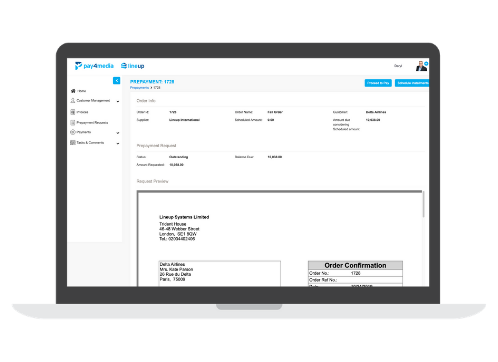Open Invoices menu item in sidebar
498x362 pixels.
pos(82,112)
